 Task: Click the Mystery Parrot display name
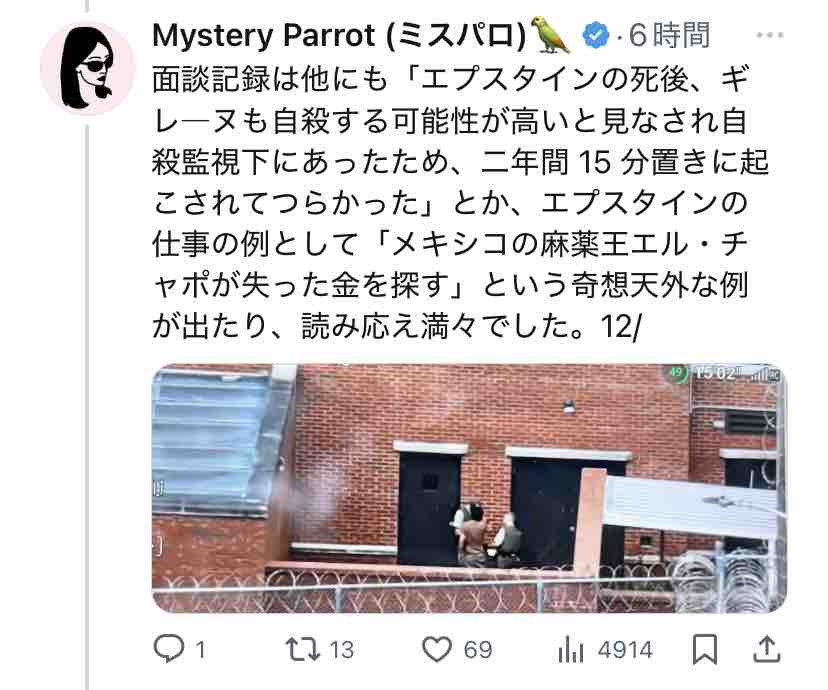[340, 35]
